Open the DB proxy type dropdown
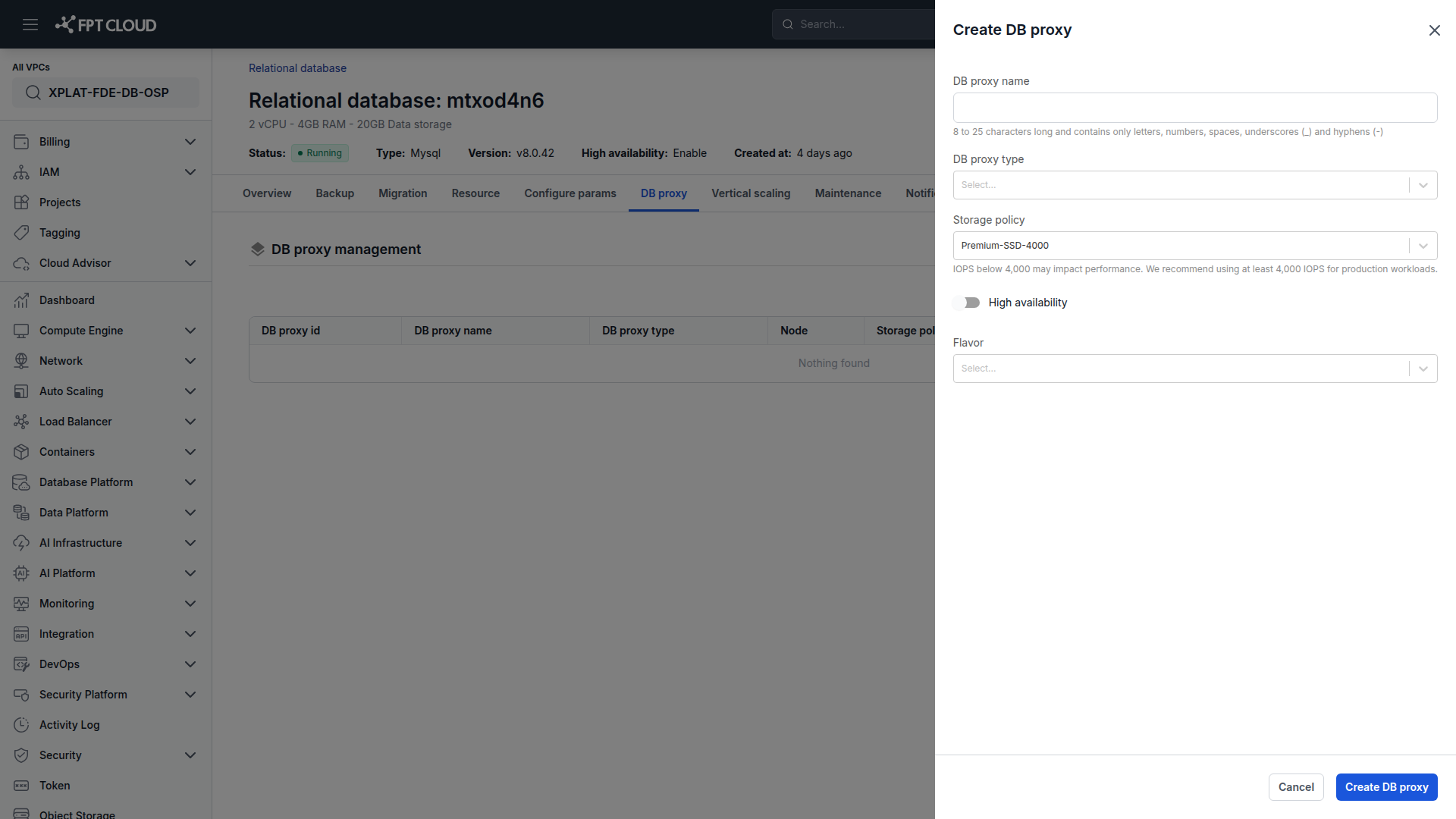Image resolution: width=1456 pixels, height=819 pixels. (1195, 185)
